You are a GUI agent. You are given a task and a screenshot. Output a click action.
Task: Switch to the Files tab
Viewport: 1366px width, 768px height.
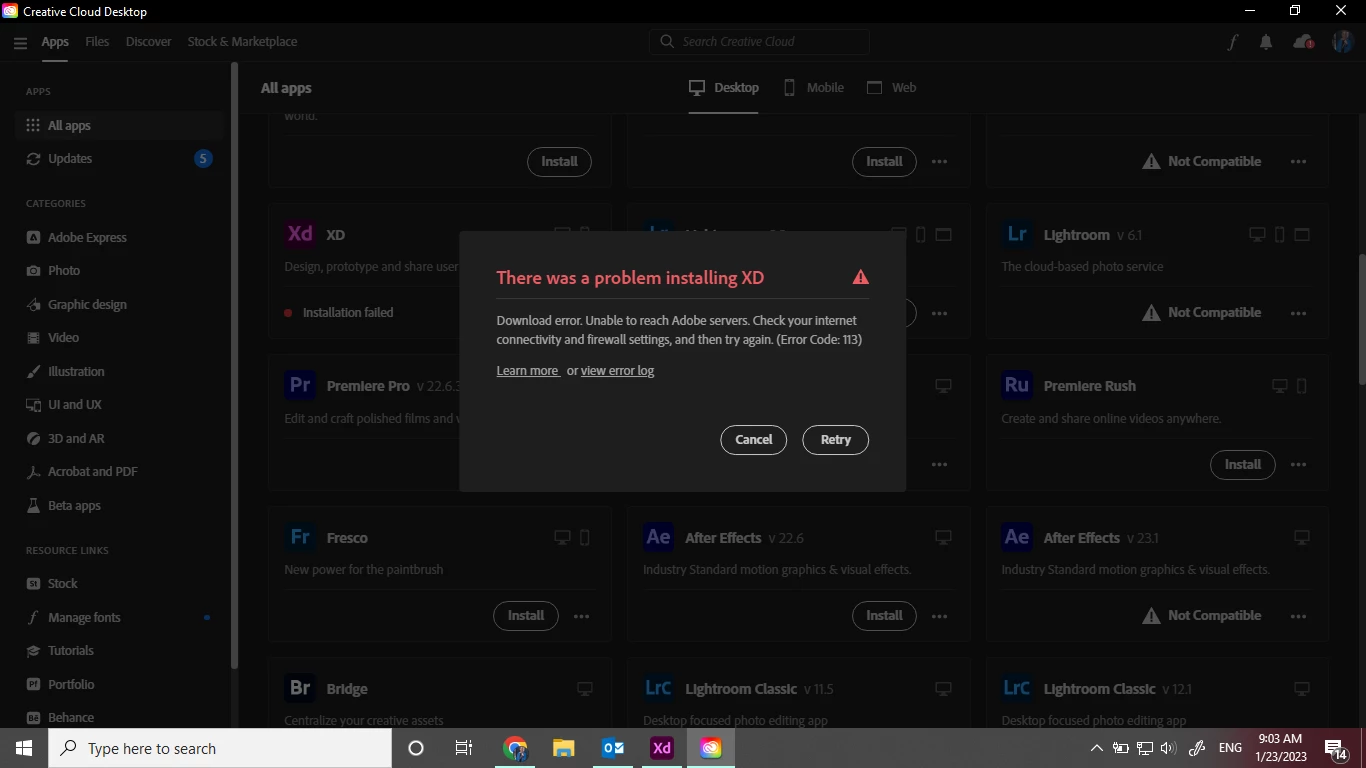(x=97, y=42)
